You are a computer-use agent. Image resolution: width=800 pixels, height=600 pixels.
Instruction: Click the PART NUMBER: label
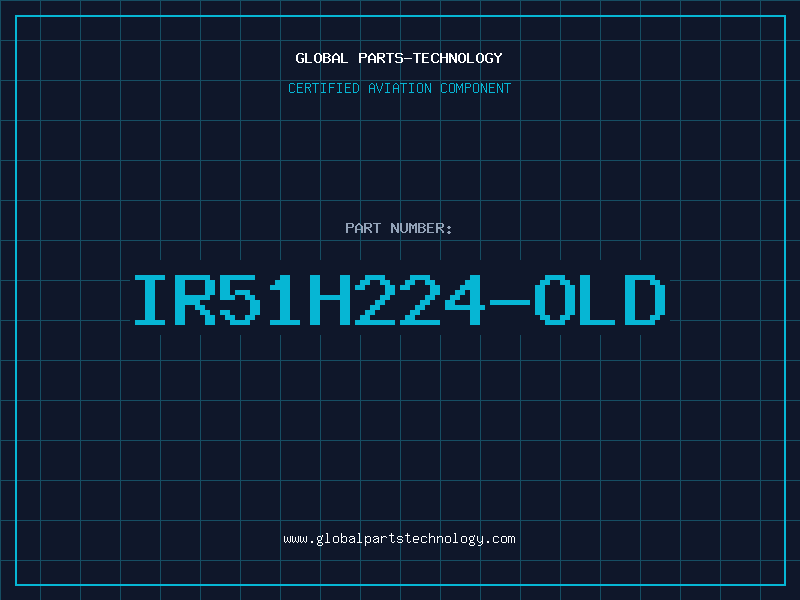pos(399,228)
